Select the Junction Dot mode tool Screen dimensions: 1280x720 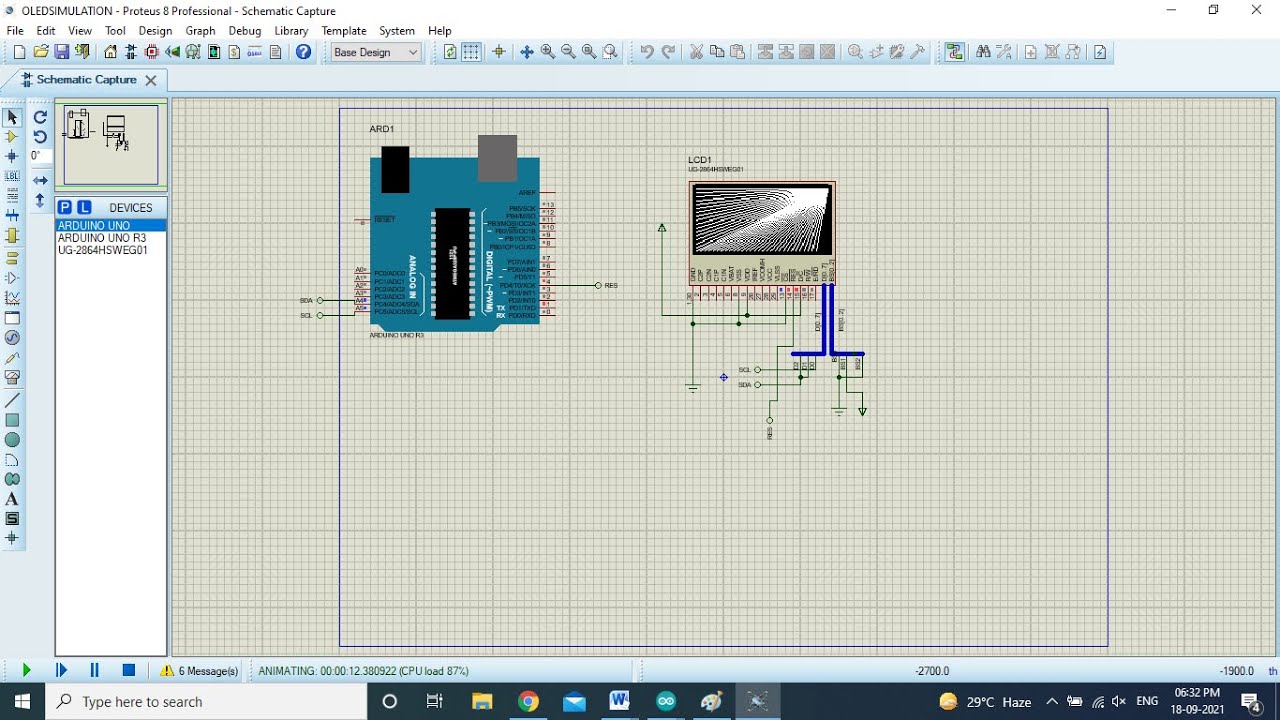pos(12,156)
